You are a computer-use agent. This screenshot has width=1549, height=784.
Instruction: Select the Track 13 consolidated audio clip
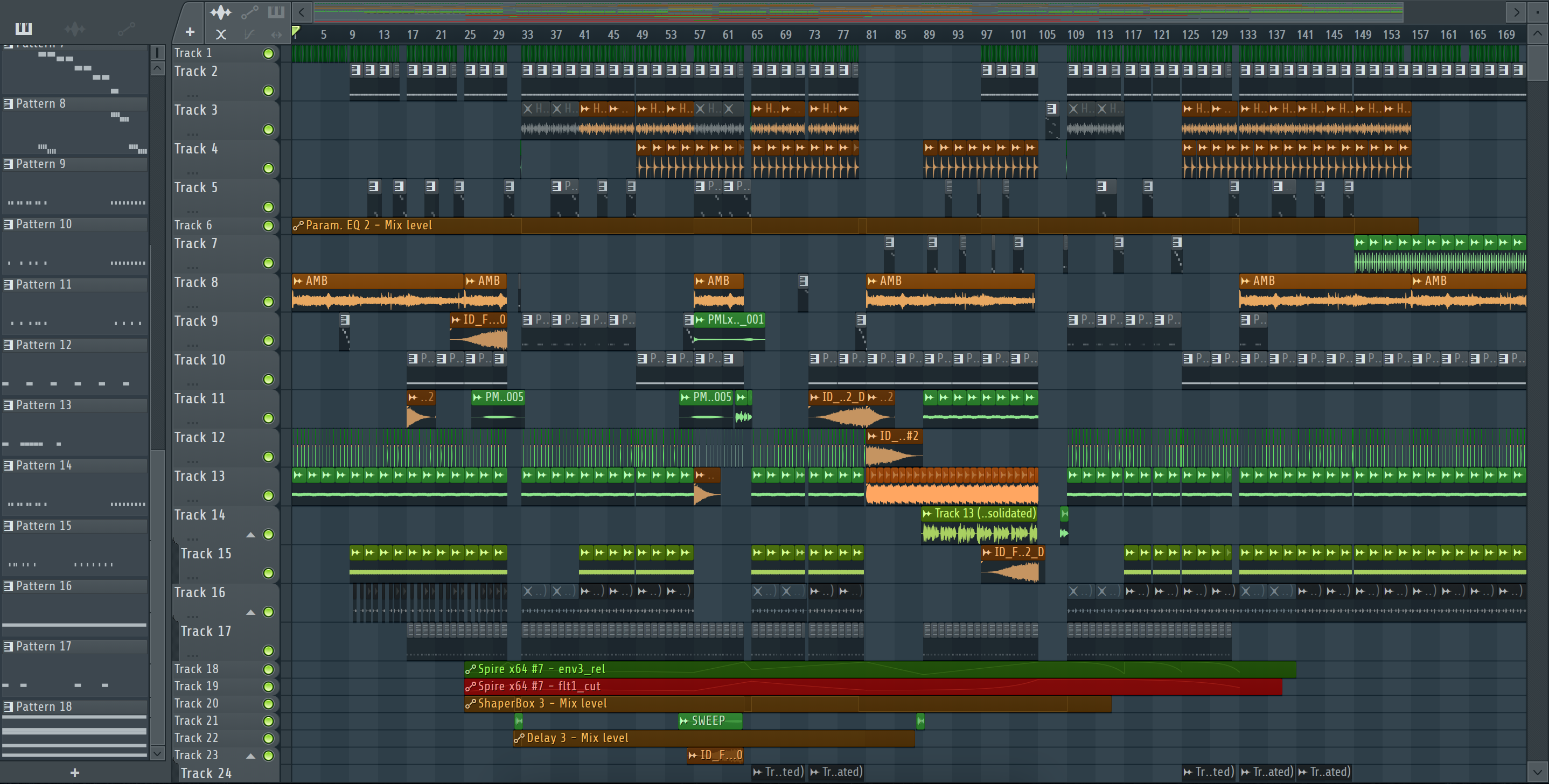(x=980, y=525)
